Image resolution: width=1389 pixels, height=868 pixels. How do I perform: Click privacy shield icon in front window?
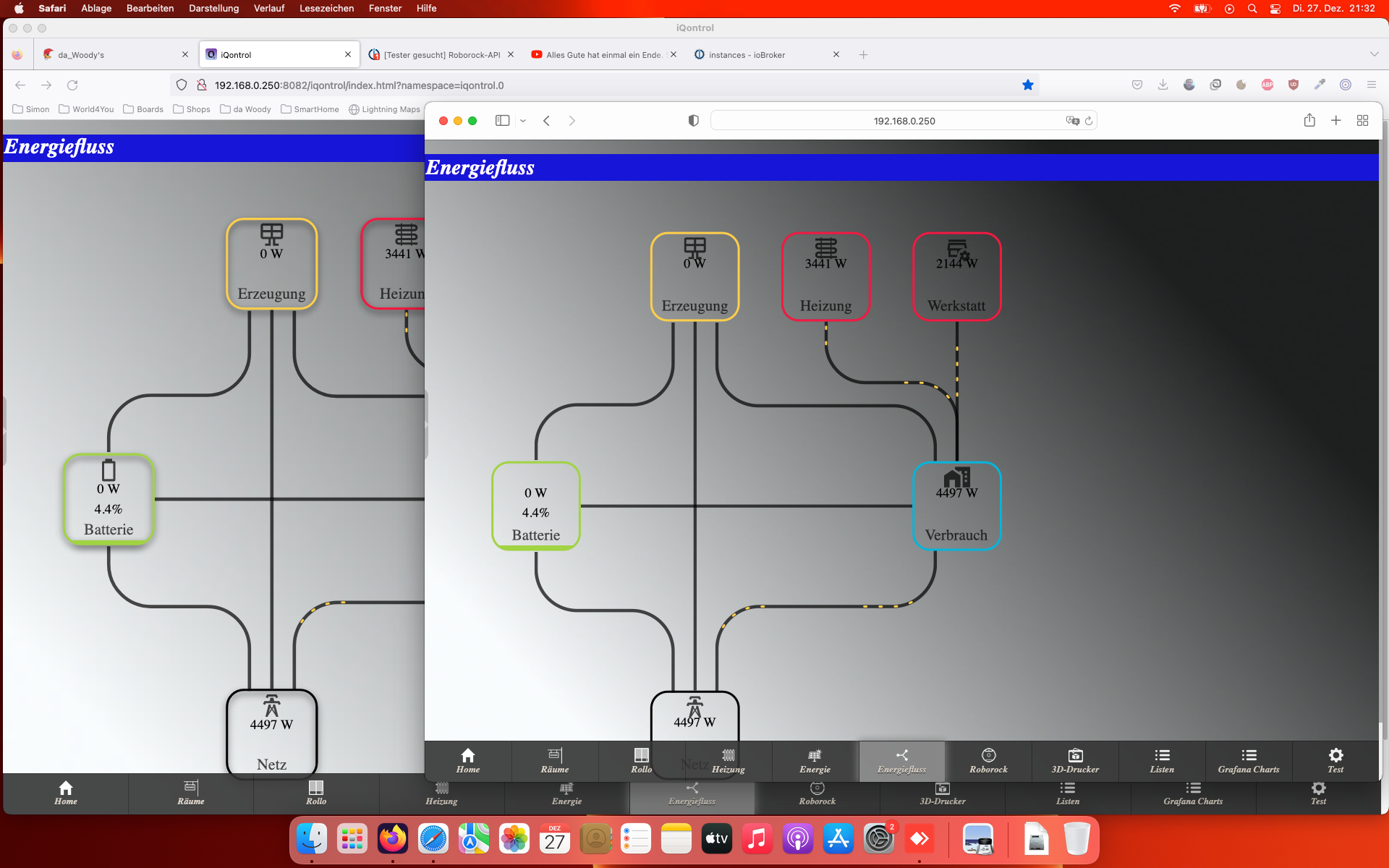(693, 121)
